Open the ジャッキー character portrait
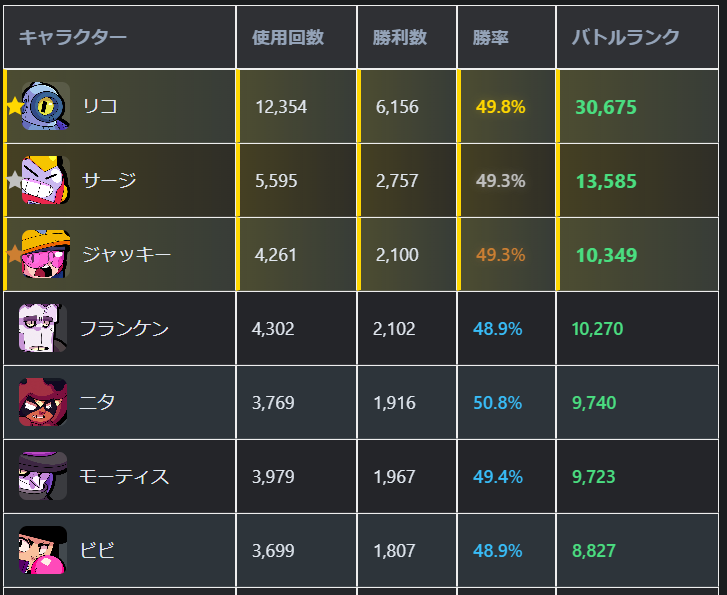Image resolution: width=727 pixels, height=595 pixels. pyautogui.click(x=45, y=254)
